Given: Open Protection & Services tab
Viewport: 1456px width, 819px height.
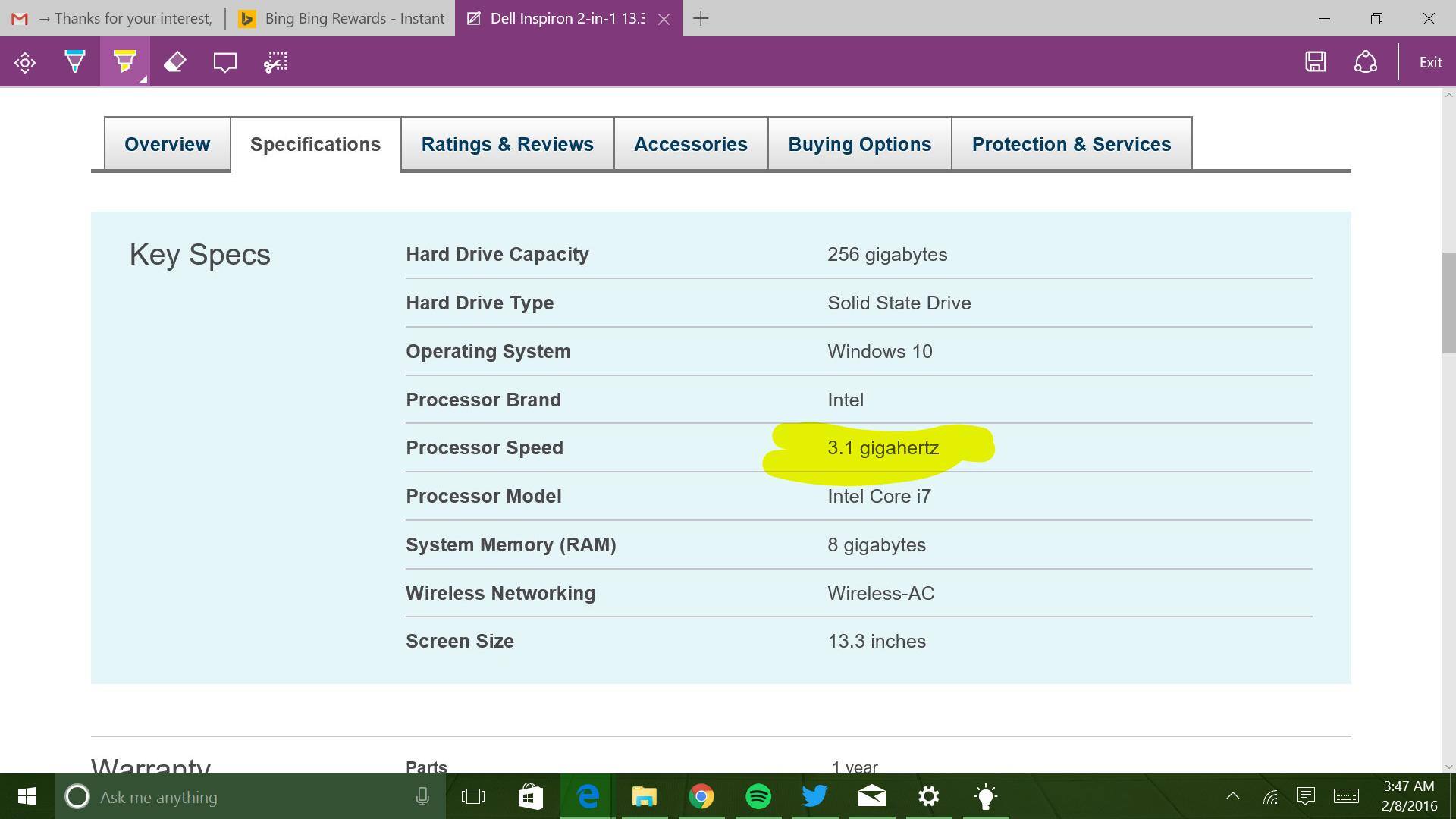Looking at the screenshot, I should [x=1071, y=144].
